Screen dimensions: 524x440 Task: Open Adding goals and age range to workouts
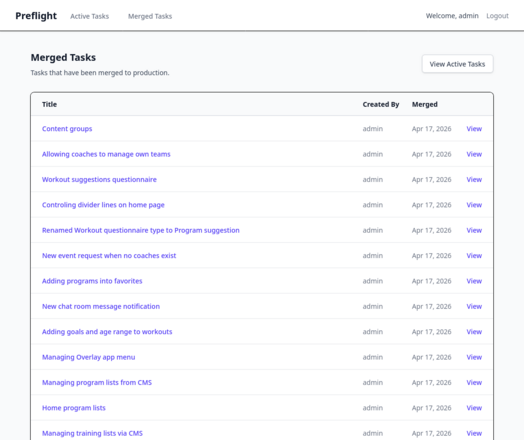pyautogui.click(x=107, y=332)
